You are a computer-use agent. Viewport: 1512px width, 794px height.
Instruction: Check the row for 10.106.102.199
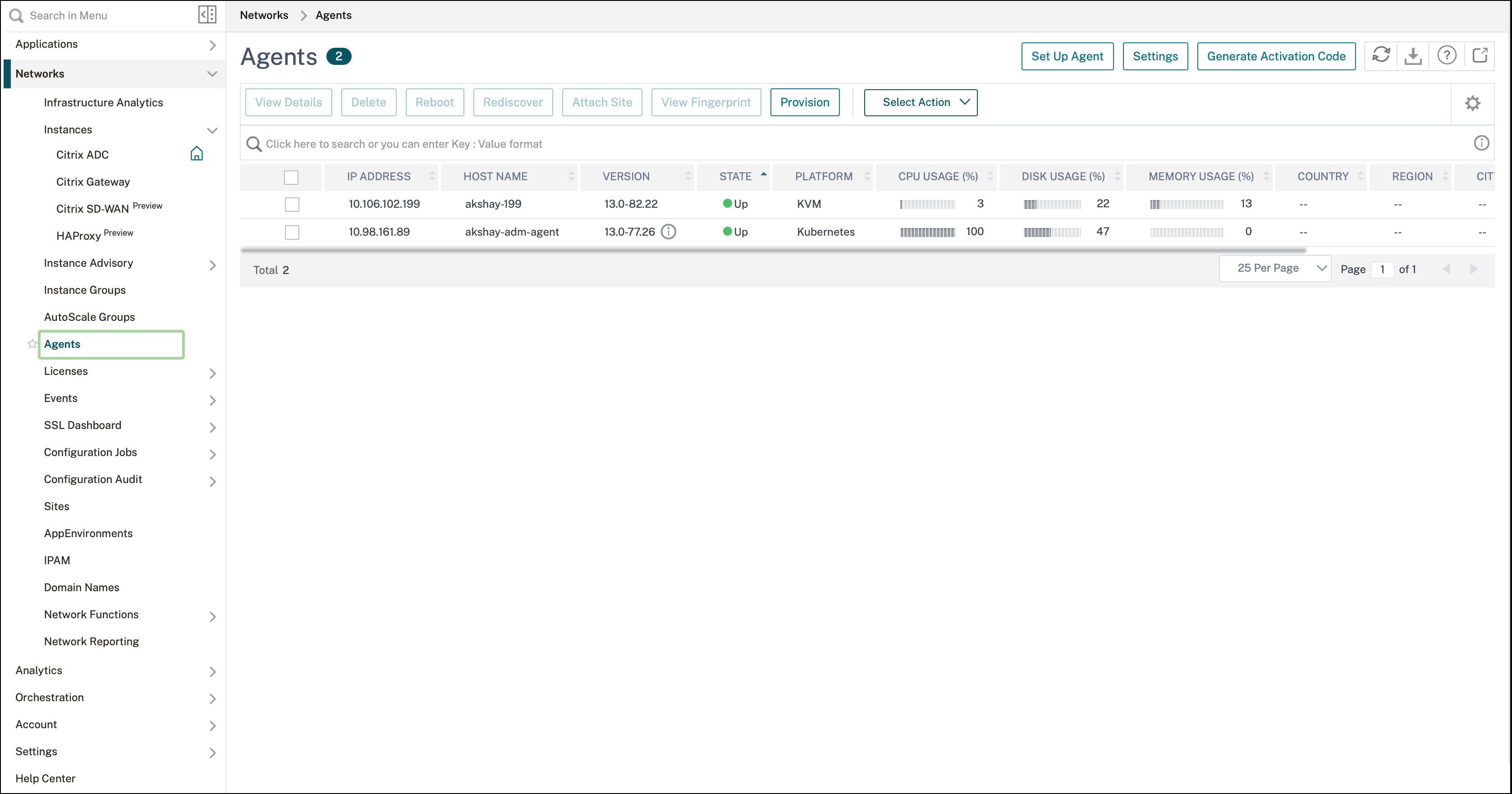pos(292,204)
